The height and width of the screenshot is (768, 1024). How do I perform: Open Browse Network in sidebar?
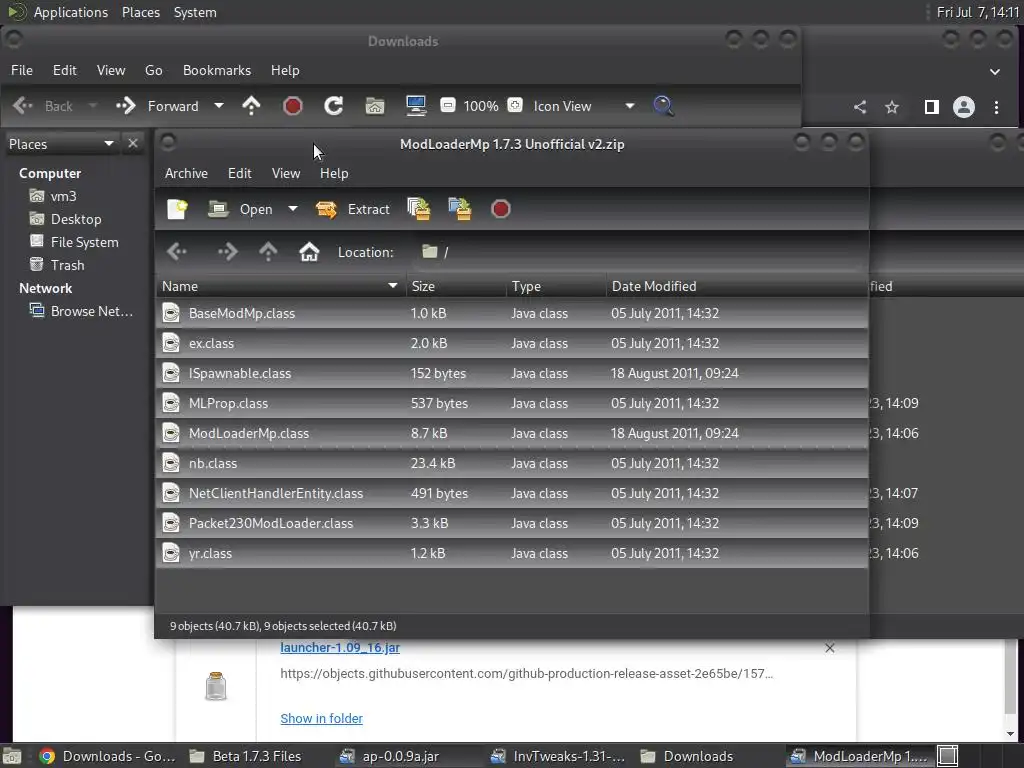(82, 311)
